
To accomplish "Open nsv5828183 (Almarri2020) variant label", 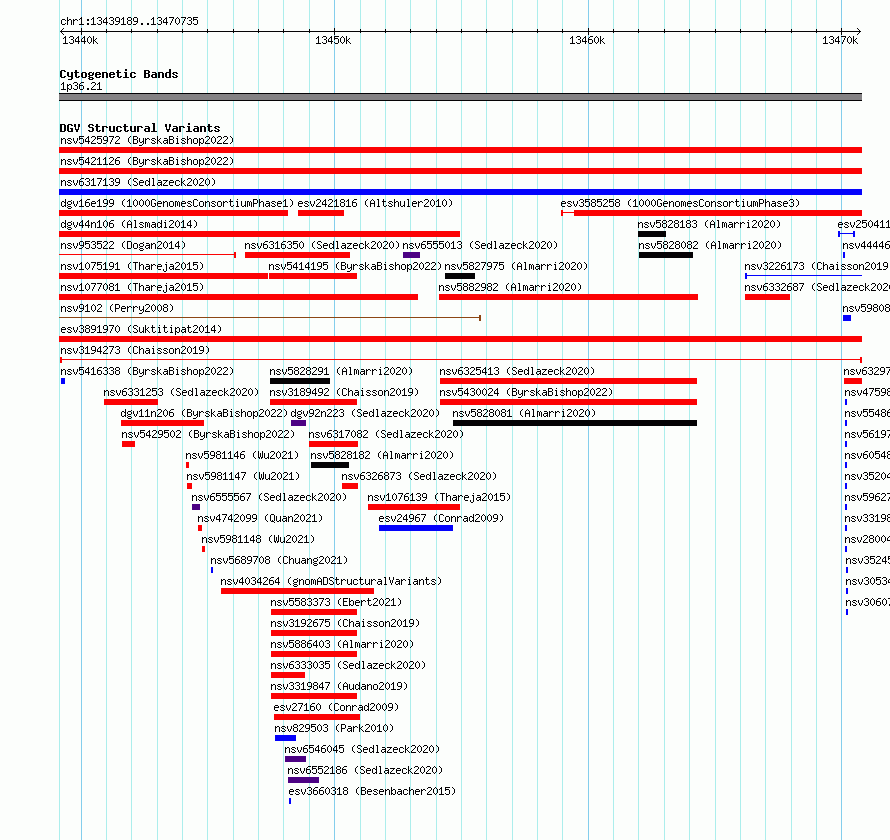I will [709, 224].
